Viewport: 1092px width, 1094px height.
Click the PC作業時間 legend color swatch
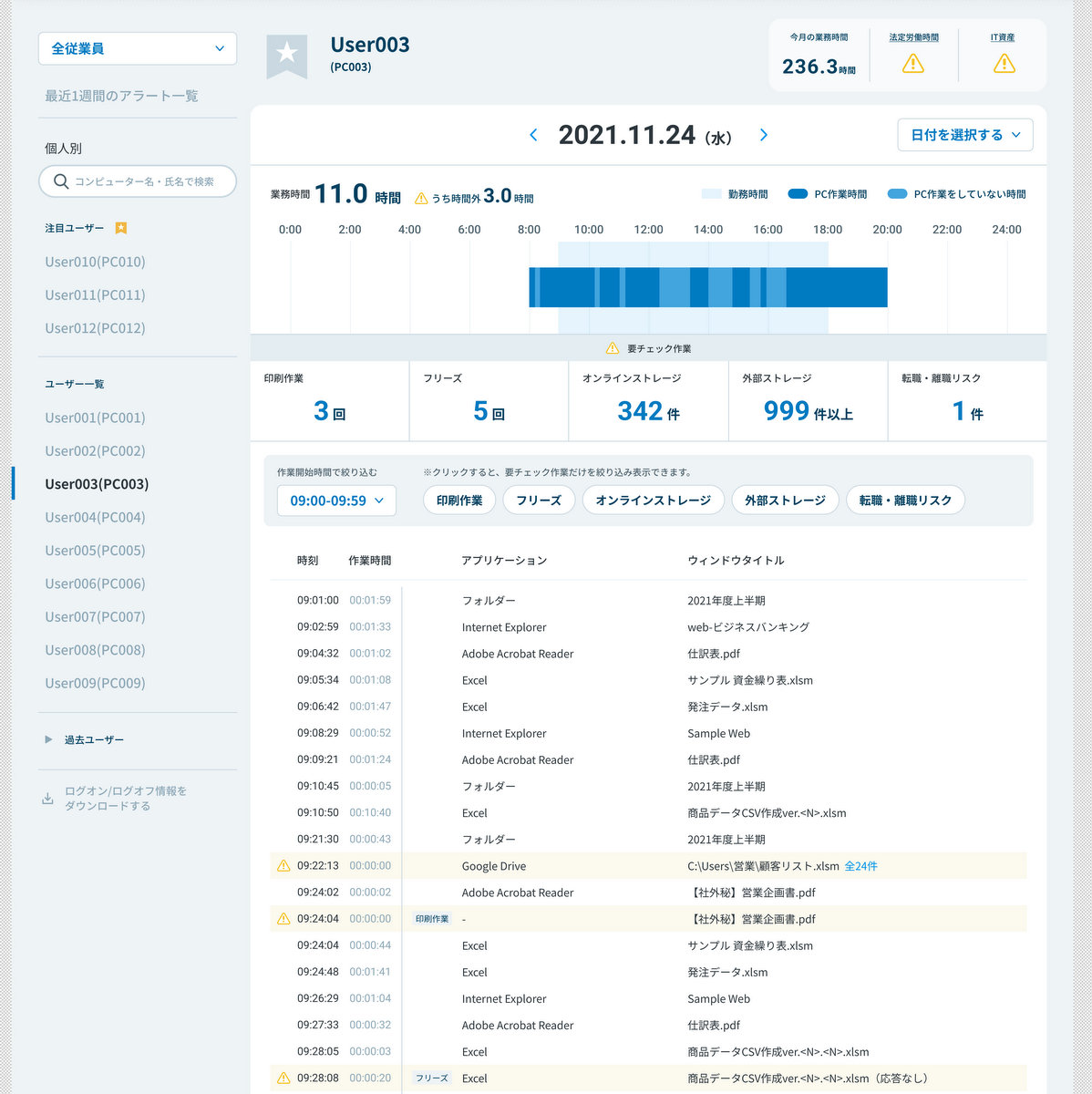point(798,194)
